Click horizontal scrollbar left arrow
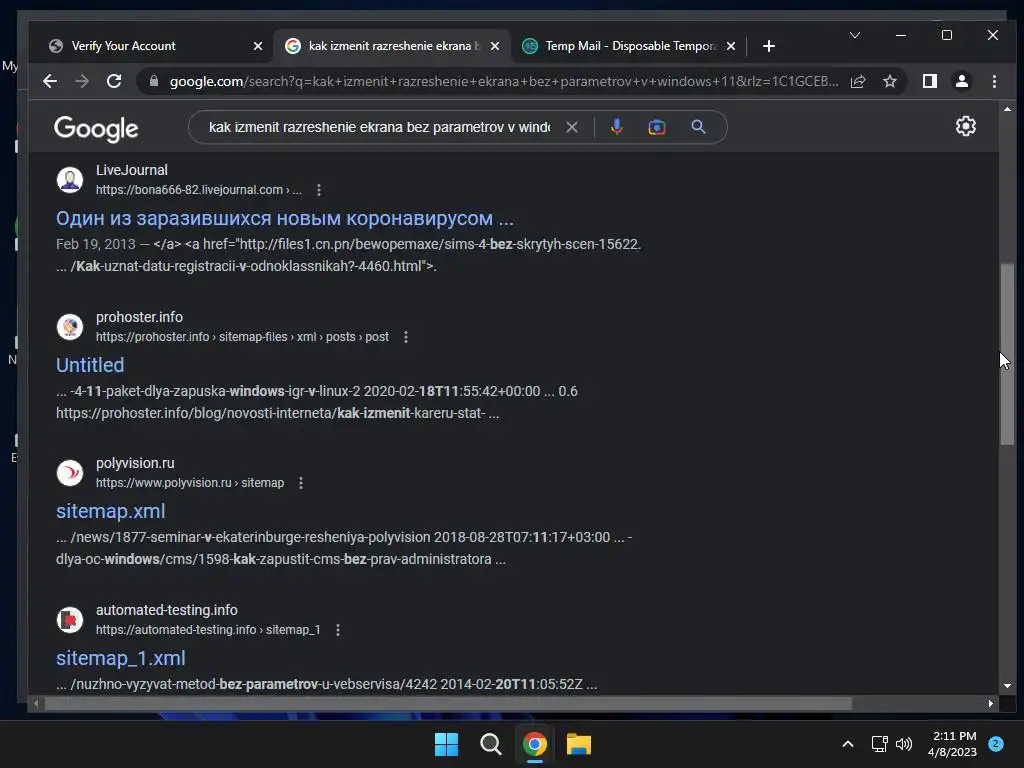Screen dimensions: 1024x768 point(36,703)
